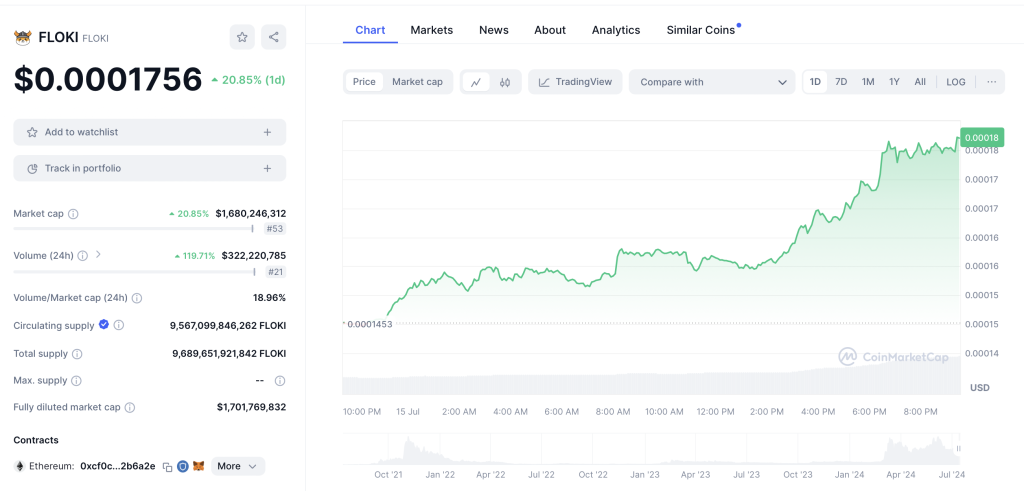
Task: Open TradingView chart
Action: 575,82
